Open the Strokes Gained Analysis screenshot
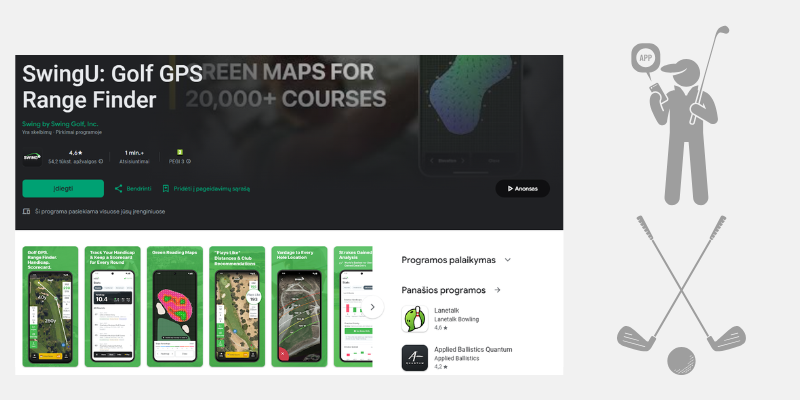Image resolution: width=800 pixels, height=400 pixels. [353, 307]
